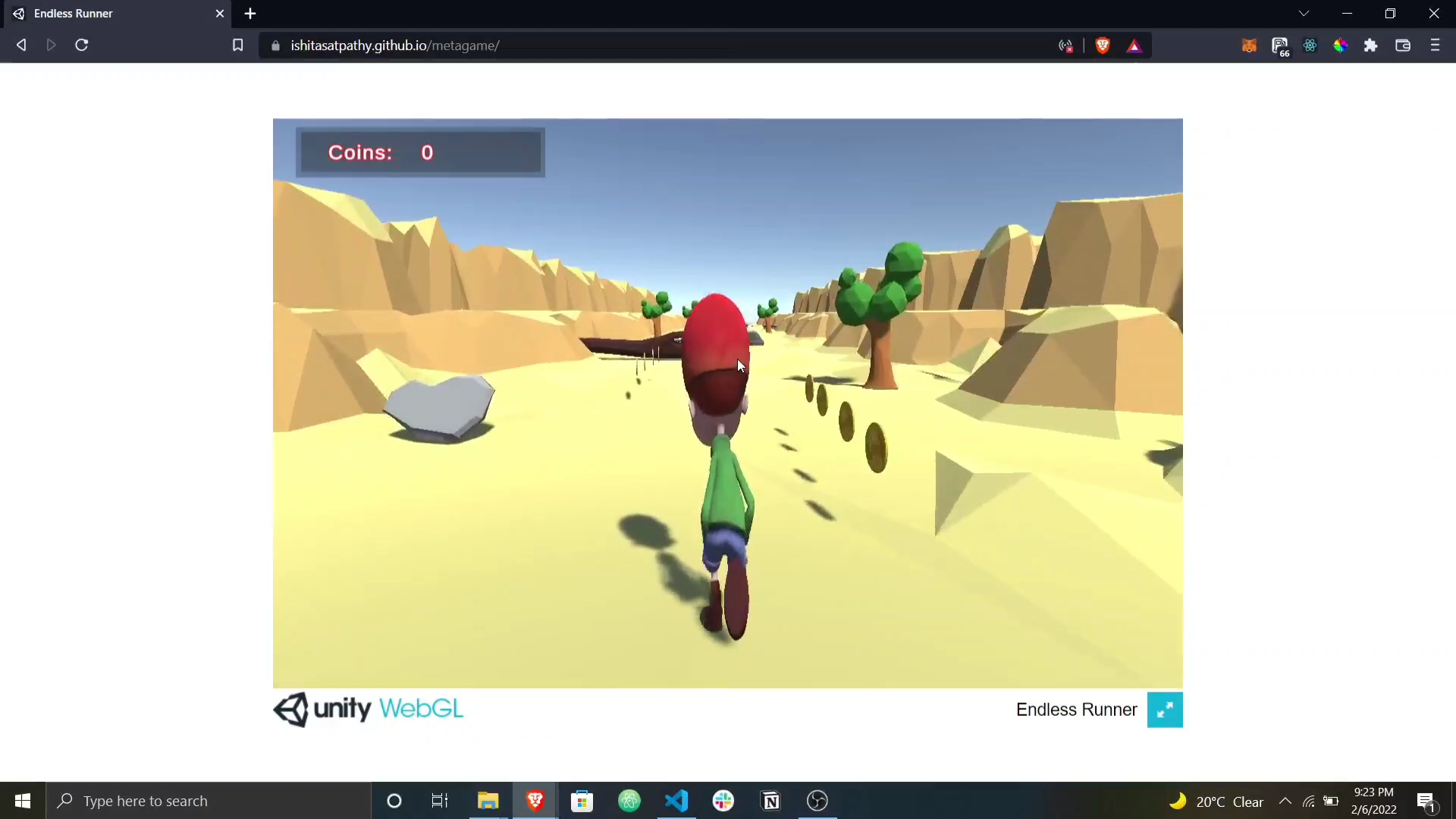
Task: Close the Endless Runner tab
Action: (x=220, y=14)
